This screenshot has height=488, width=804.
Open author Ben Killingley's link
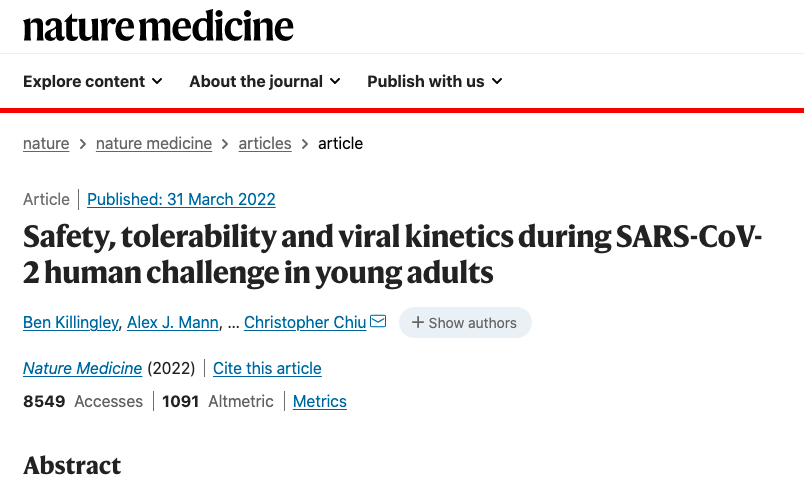71,322
